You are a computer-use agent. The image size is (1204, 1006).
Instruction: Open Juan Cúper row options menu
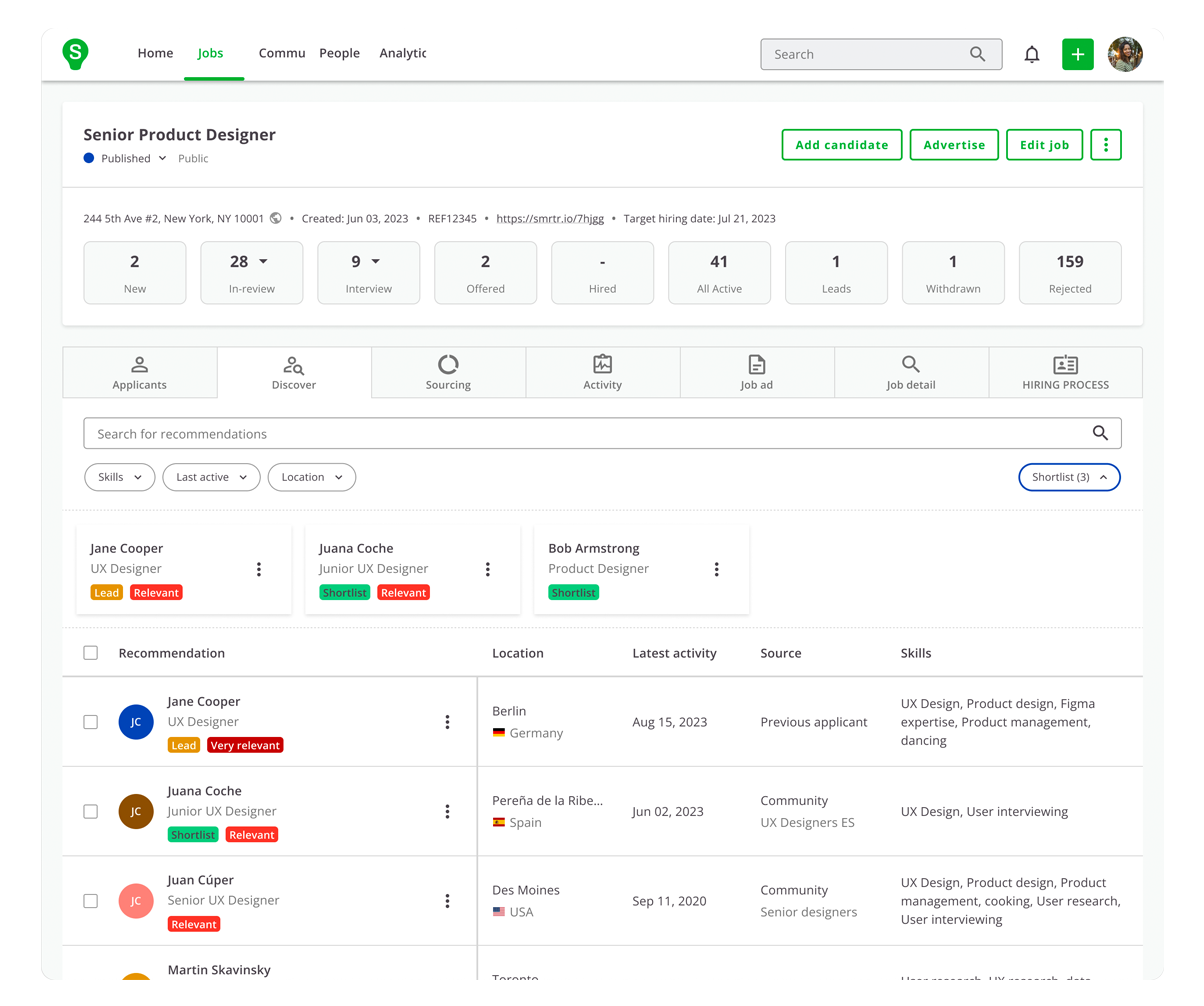click(x=447, y=901)
